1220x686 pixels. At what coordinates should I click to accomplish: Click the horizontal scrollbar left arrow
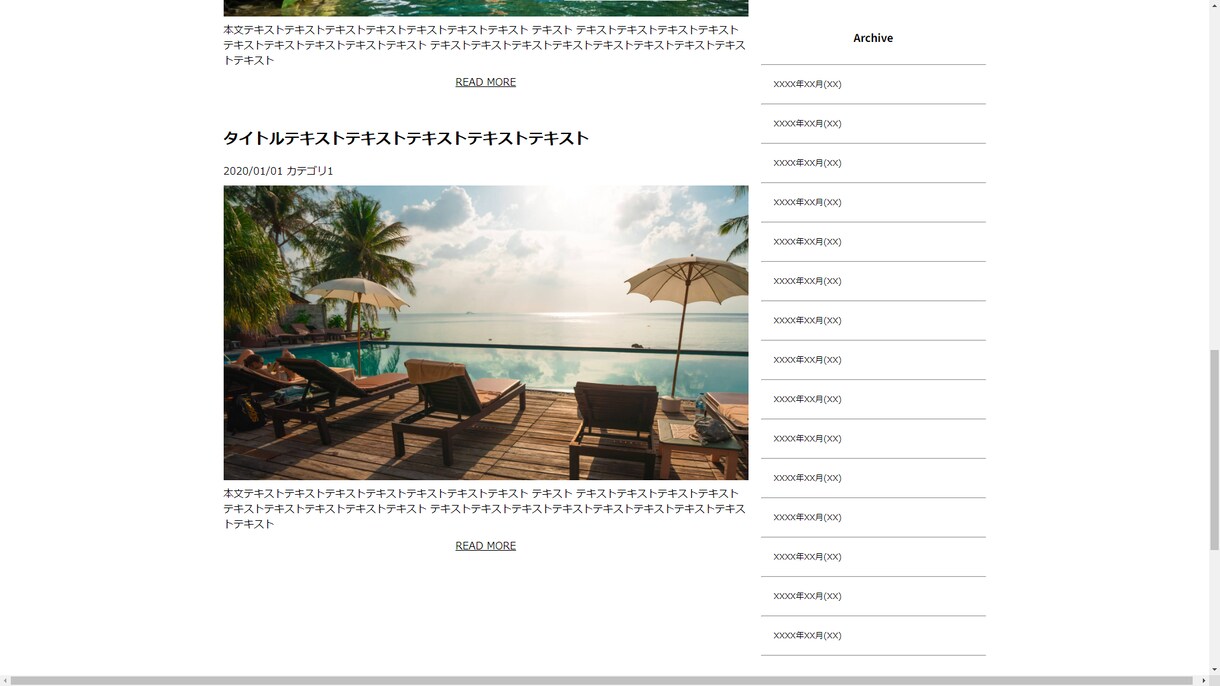click(x=5, y=681)
